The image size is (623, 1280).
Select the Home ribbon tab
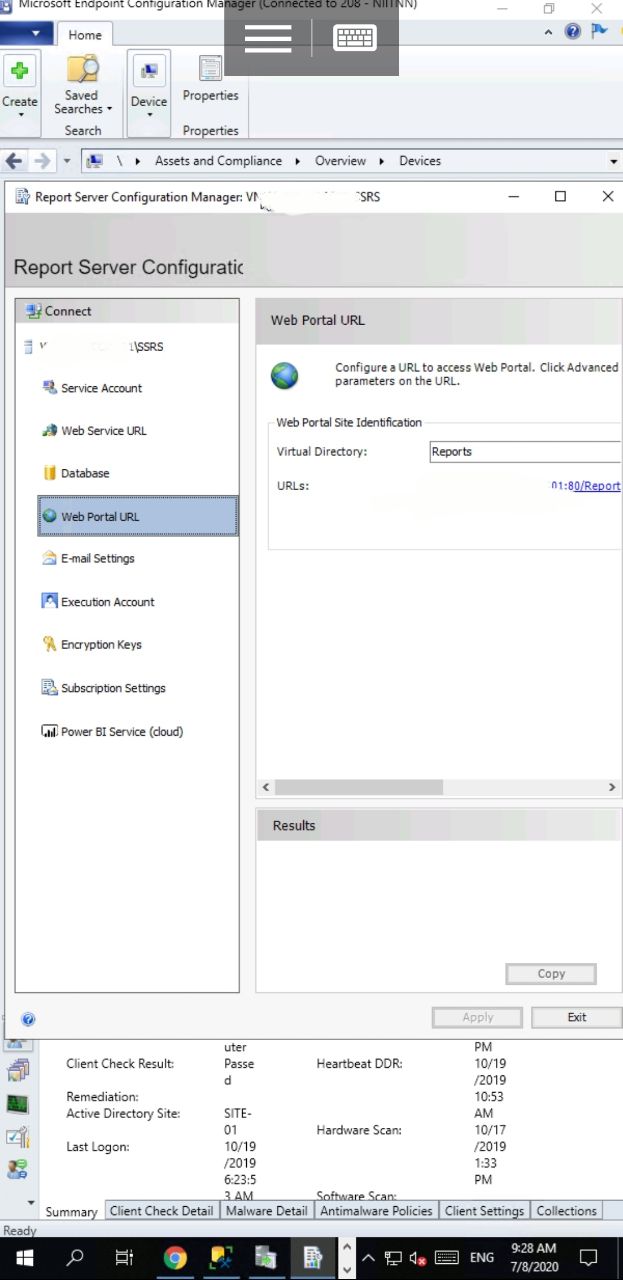click(x=85, y=35)
